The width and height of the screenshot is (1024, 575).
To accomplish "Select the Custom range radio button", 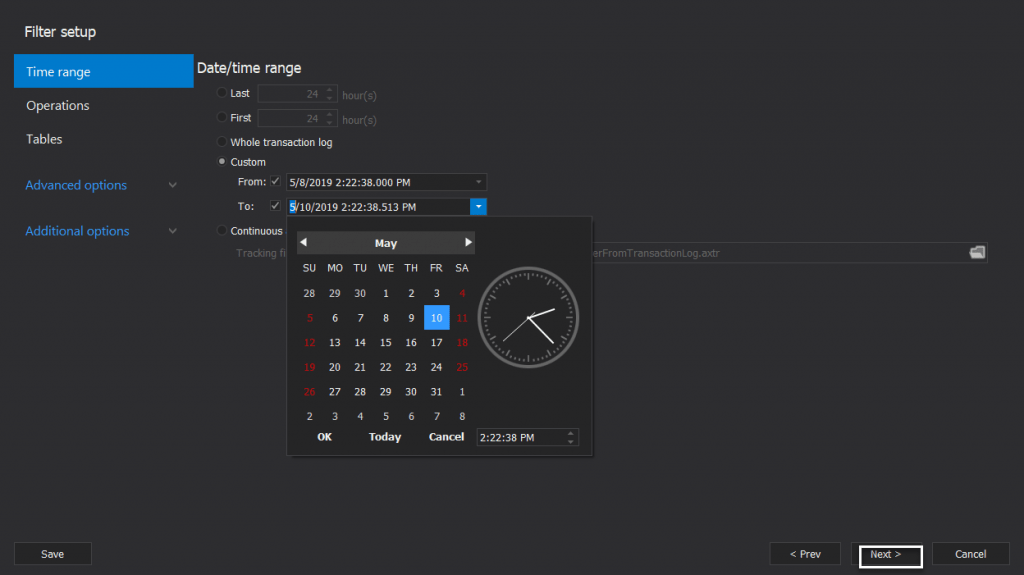I will pyautogui.click(x=222, y=161).
